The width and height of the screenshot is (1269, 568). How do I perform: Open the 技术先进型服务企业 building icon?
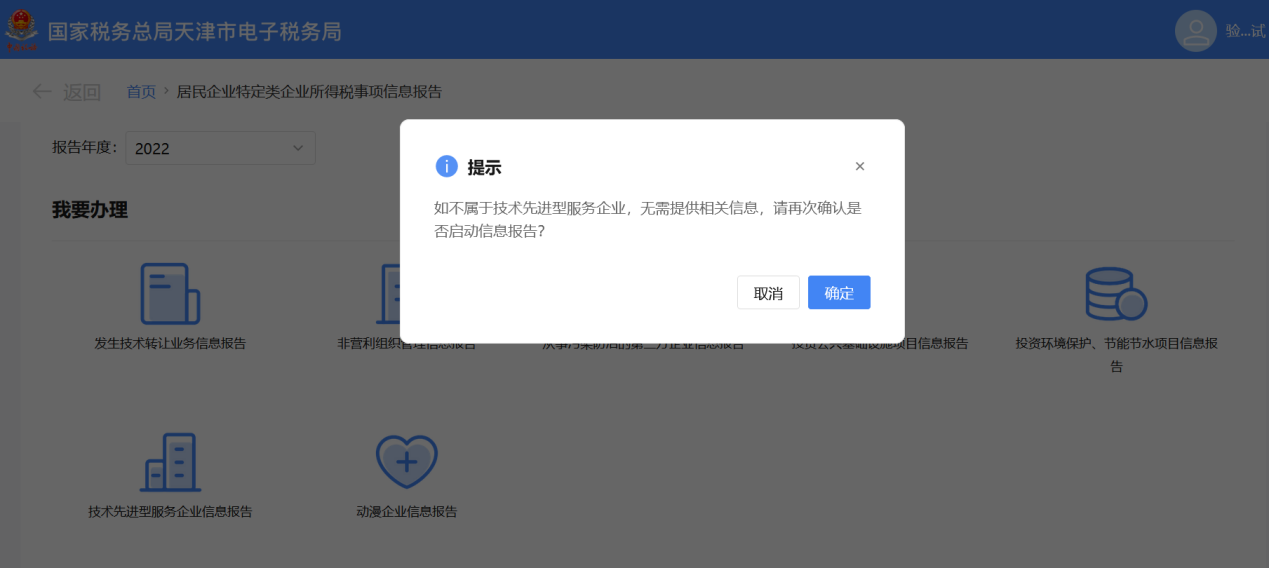(x=170, y=462)
